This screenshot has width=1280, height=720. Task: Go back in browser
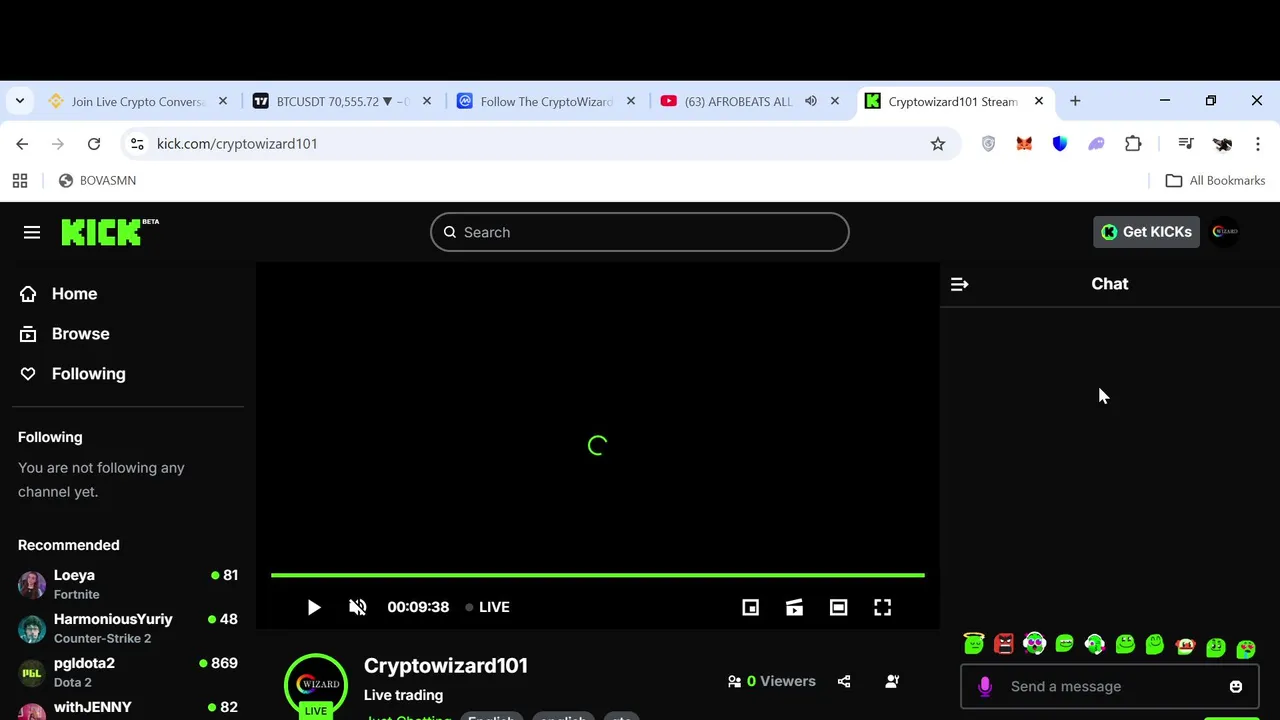(22, 144)
